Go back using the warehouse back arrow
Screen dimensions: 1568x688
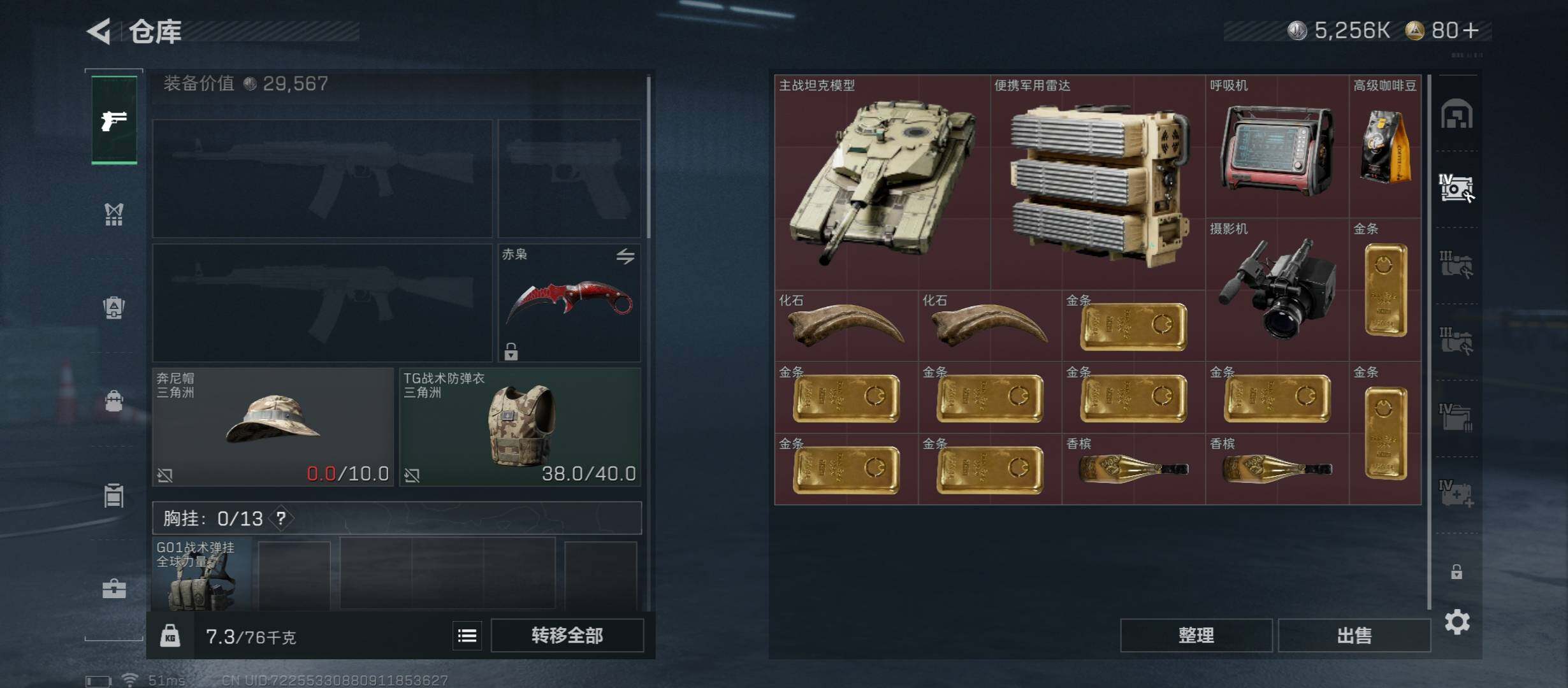point(99,31)
